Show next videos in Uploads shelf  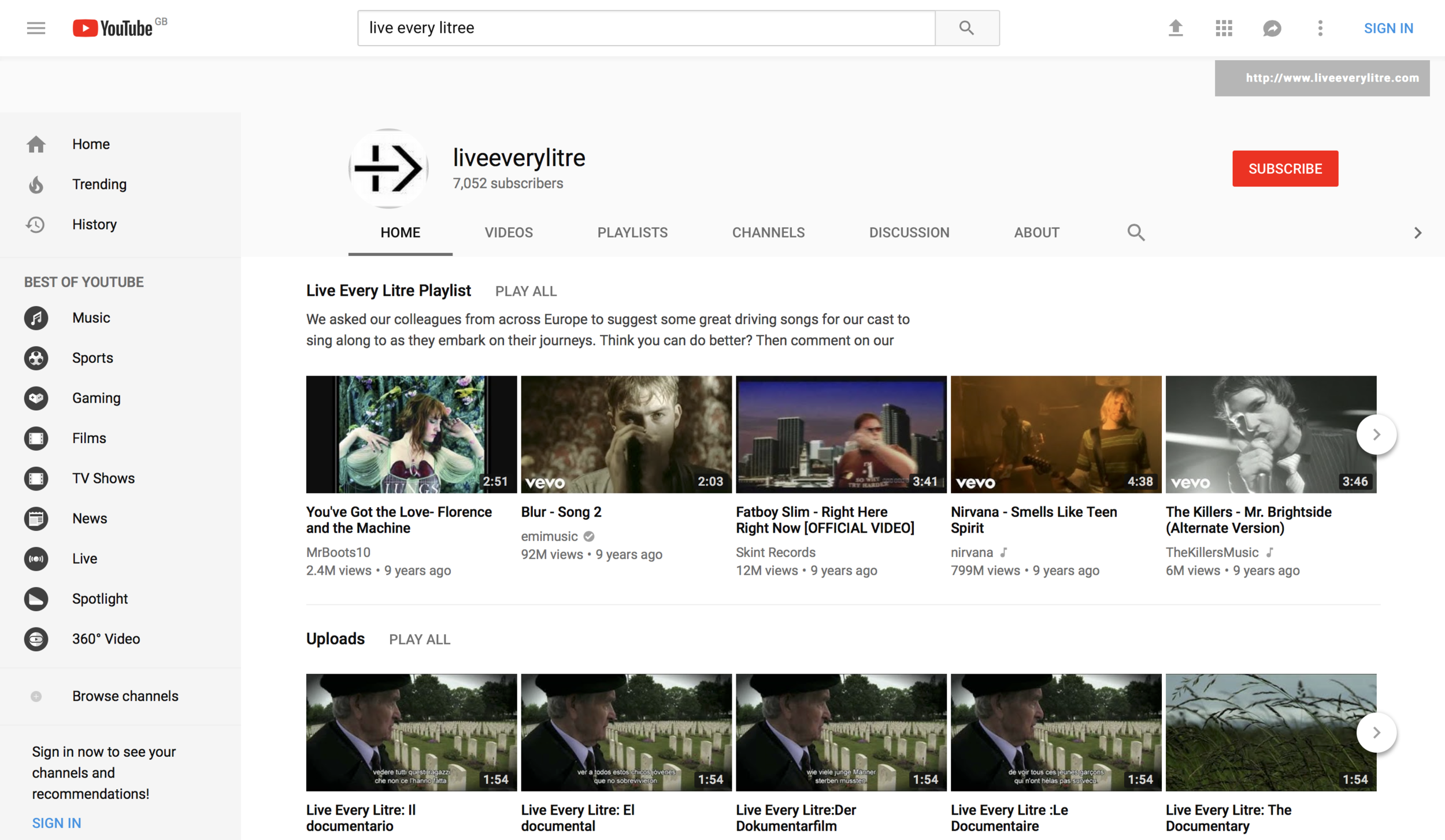click(1376, 733)
